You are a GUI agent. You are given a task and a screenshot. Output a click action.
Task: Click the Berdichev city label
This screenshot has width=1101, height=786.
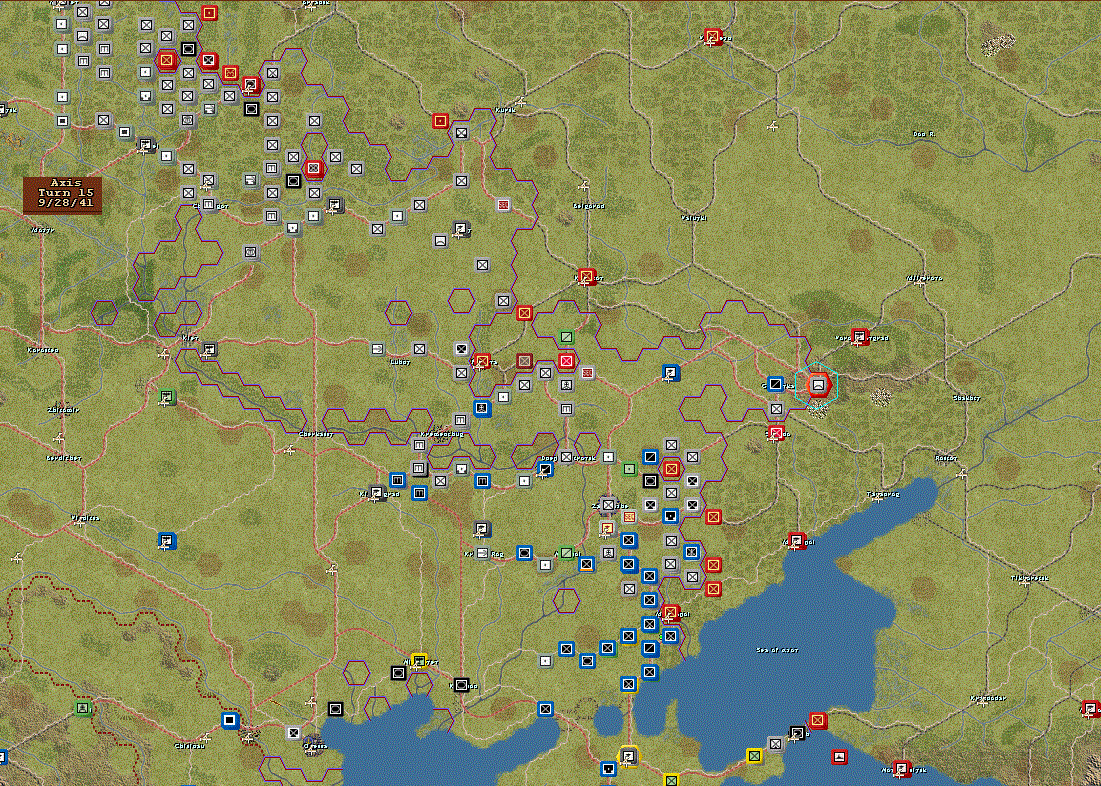pyautogui.click(x=64, y=458)
